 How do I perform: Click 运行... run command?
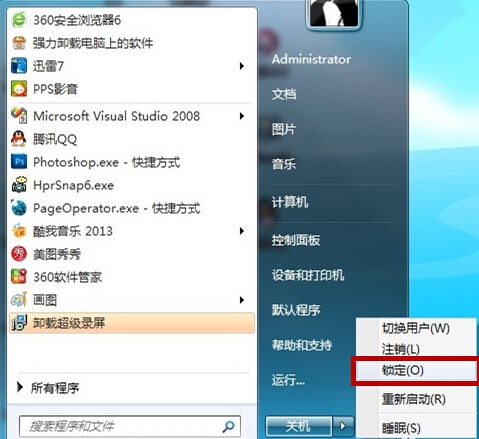(288, 380)
